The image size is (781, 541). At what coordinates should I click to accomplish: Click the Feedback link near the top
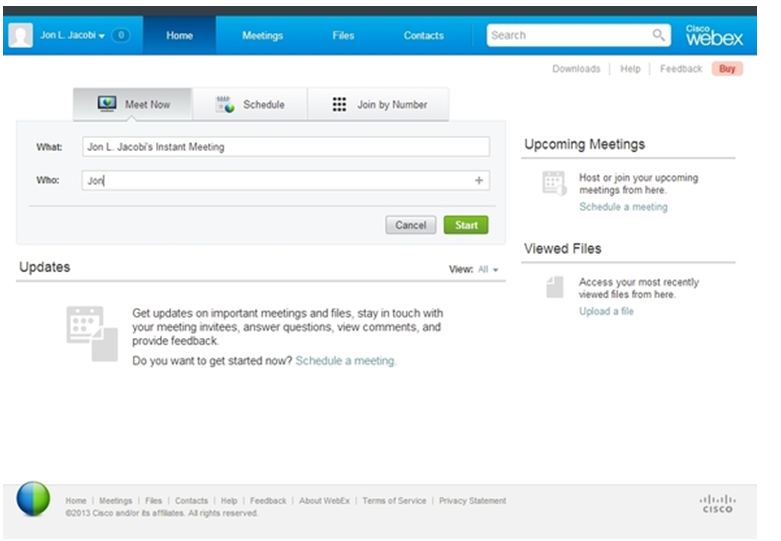tap(680, 69)
